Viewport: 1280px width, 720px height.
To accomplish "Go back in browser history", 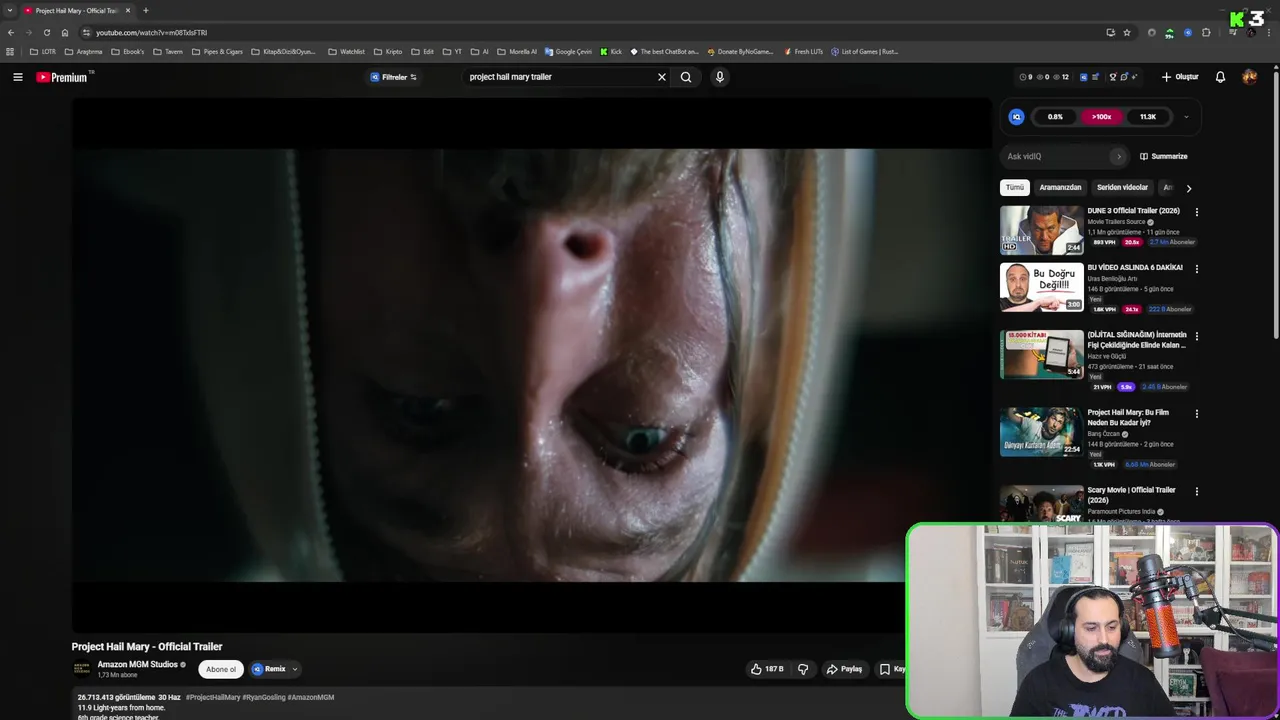I will pos(11,32).
